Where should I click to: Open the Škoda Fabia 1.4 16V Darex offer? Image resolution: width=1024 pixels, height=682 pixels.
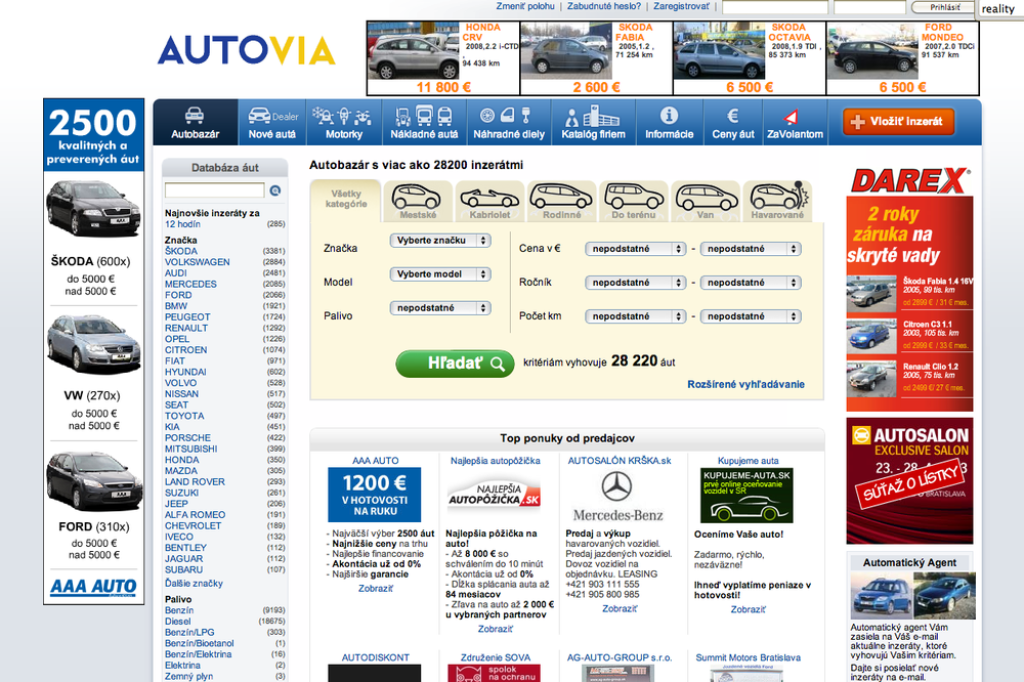point(909,291)
